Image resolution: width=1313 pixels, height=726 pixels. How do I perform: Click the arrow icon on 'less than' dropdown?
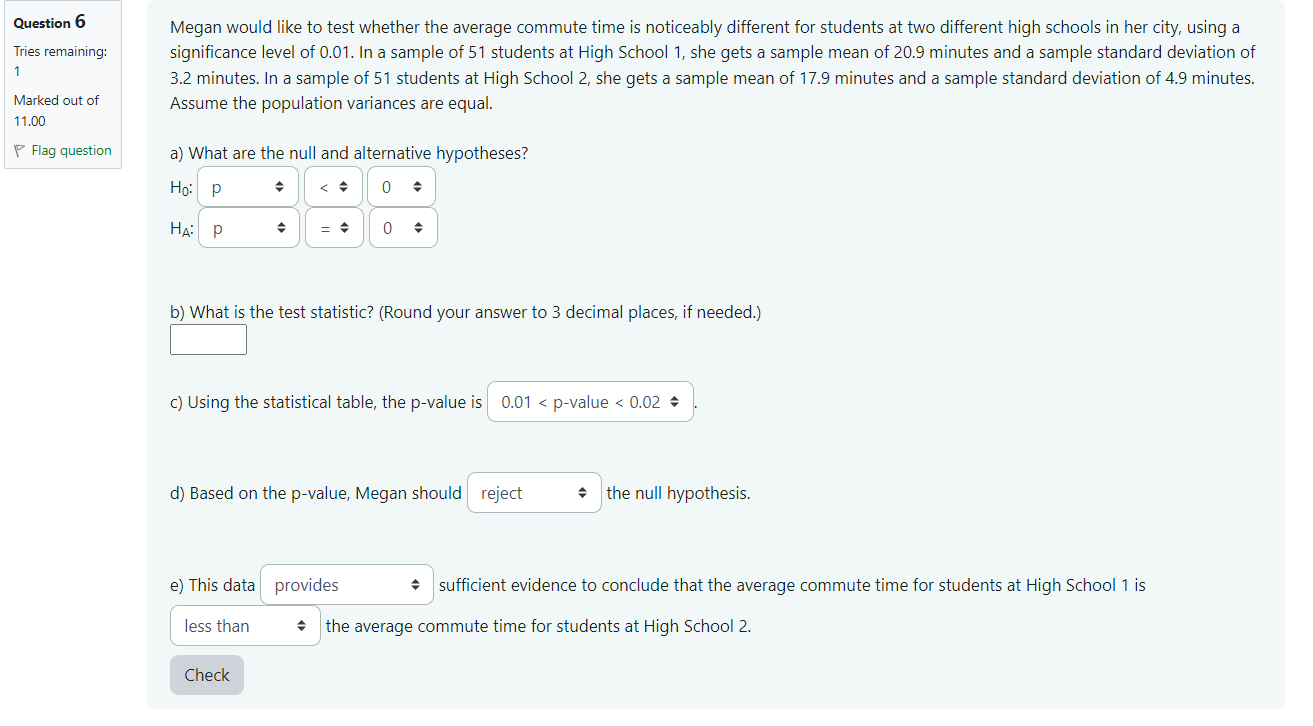pyautogui.click(x=301, y=626)
